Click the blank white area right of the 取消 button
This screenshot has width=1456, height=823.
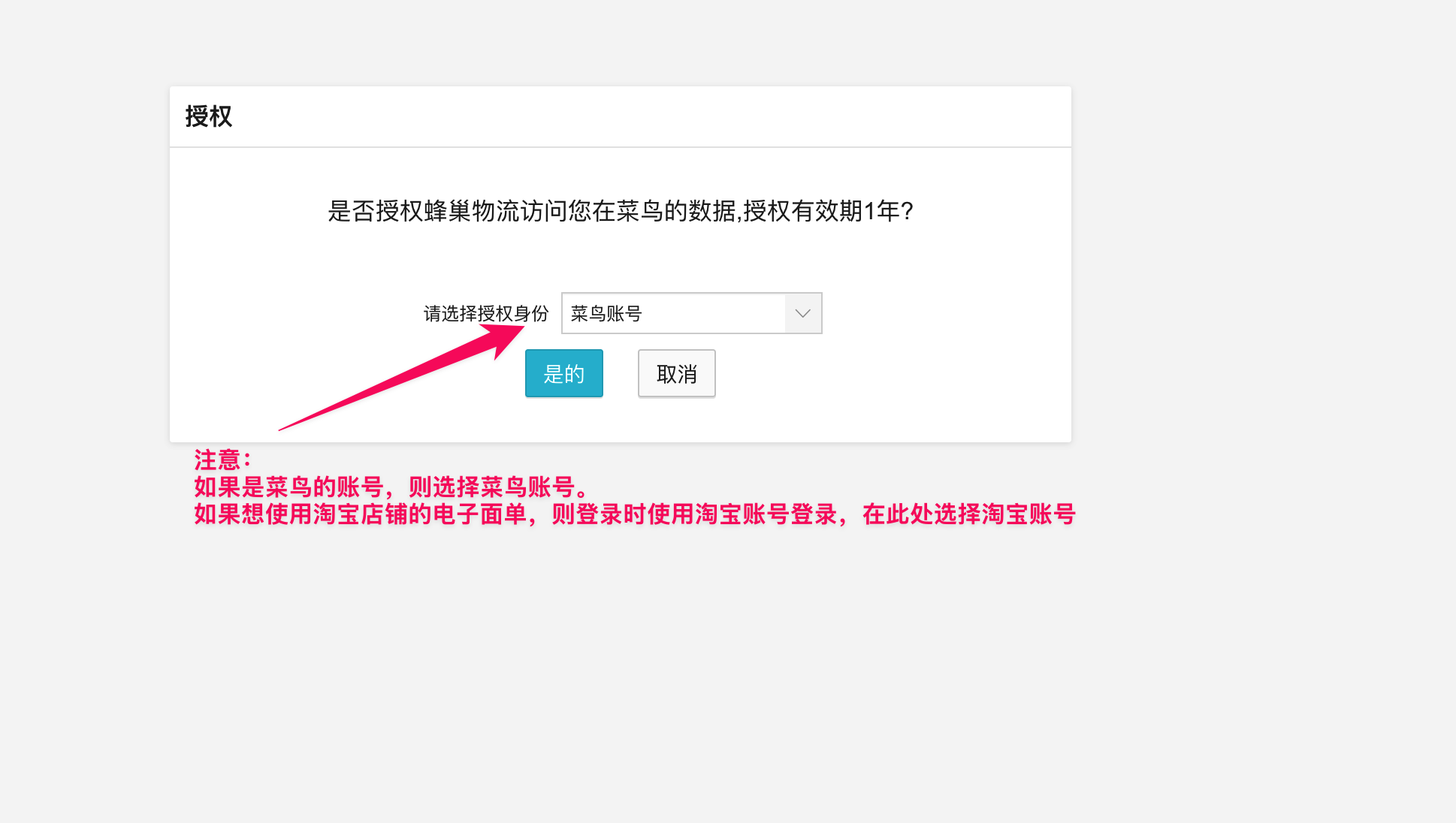(887, 373)
